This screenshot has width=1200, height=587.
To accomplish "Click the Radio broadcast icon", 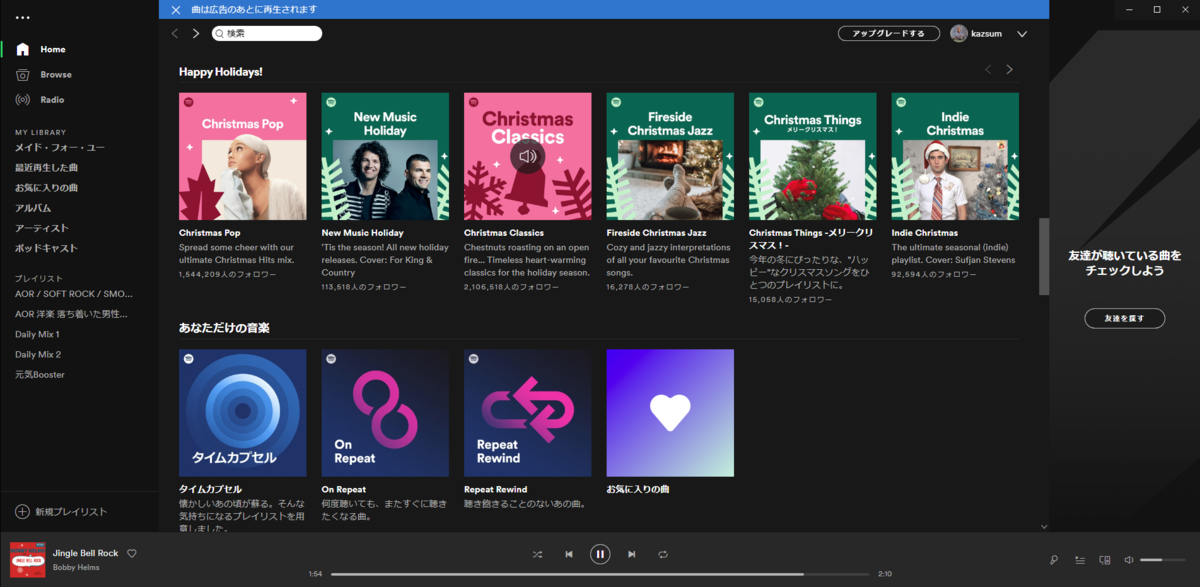I will [x=22, y=100].
